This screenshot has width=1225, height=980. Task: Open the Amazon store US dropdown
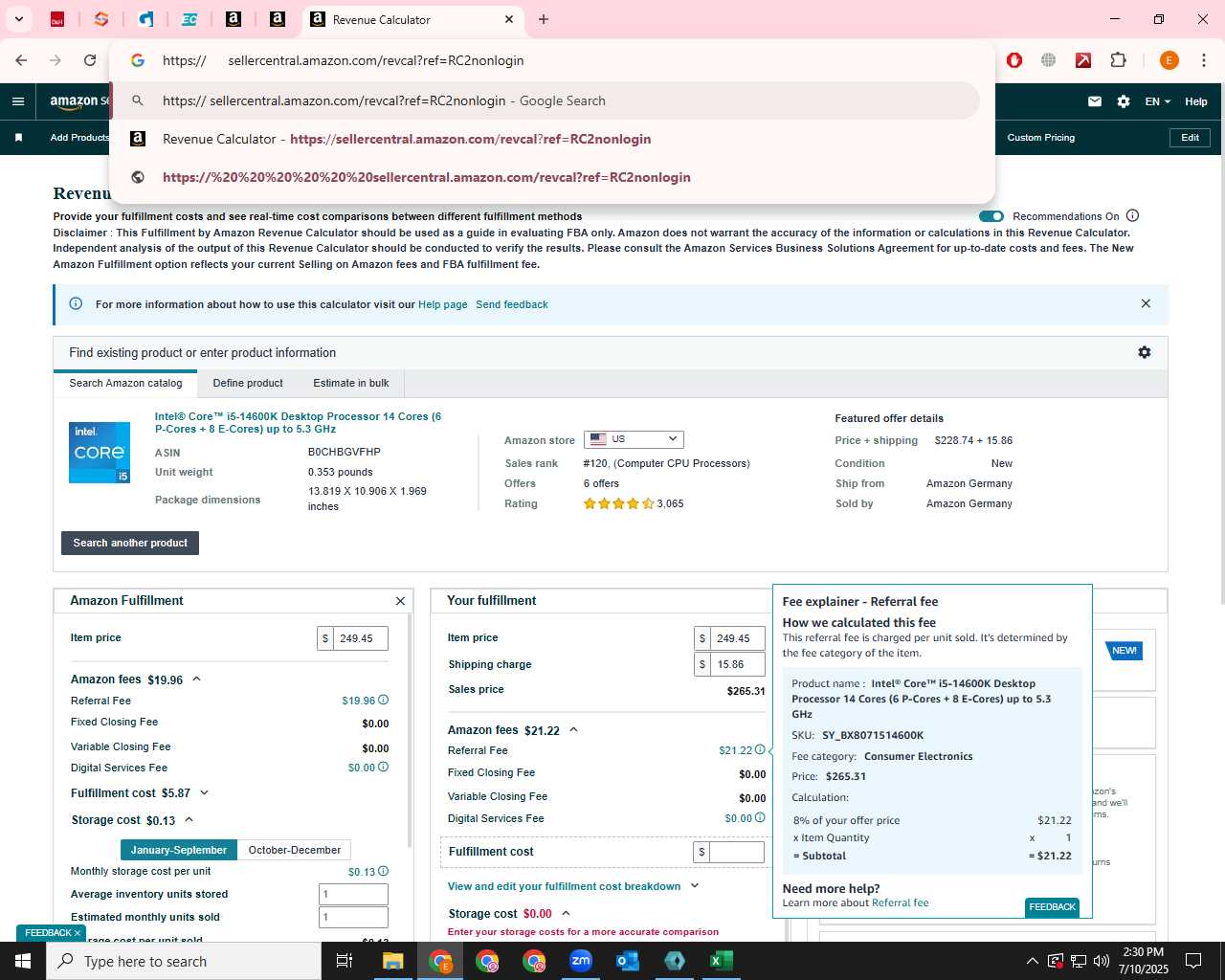tap(634, 439)
